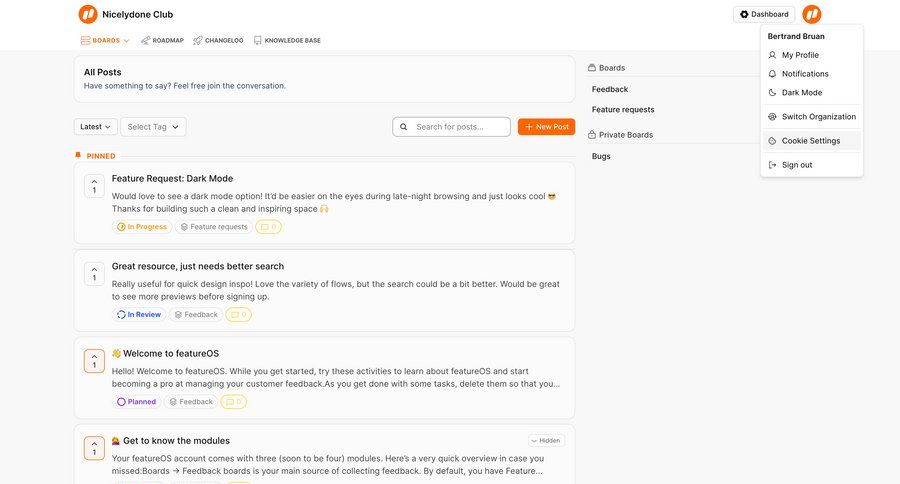
Task: Open the Latest sort dropdown
Action: (95, 127)
